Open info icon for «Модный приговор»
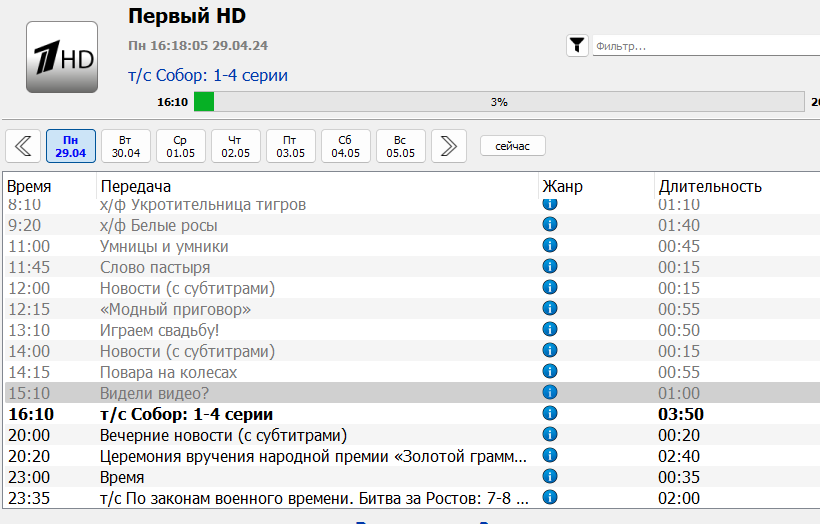 [x=549, y=309]
